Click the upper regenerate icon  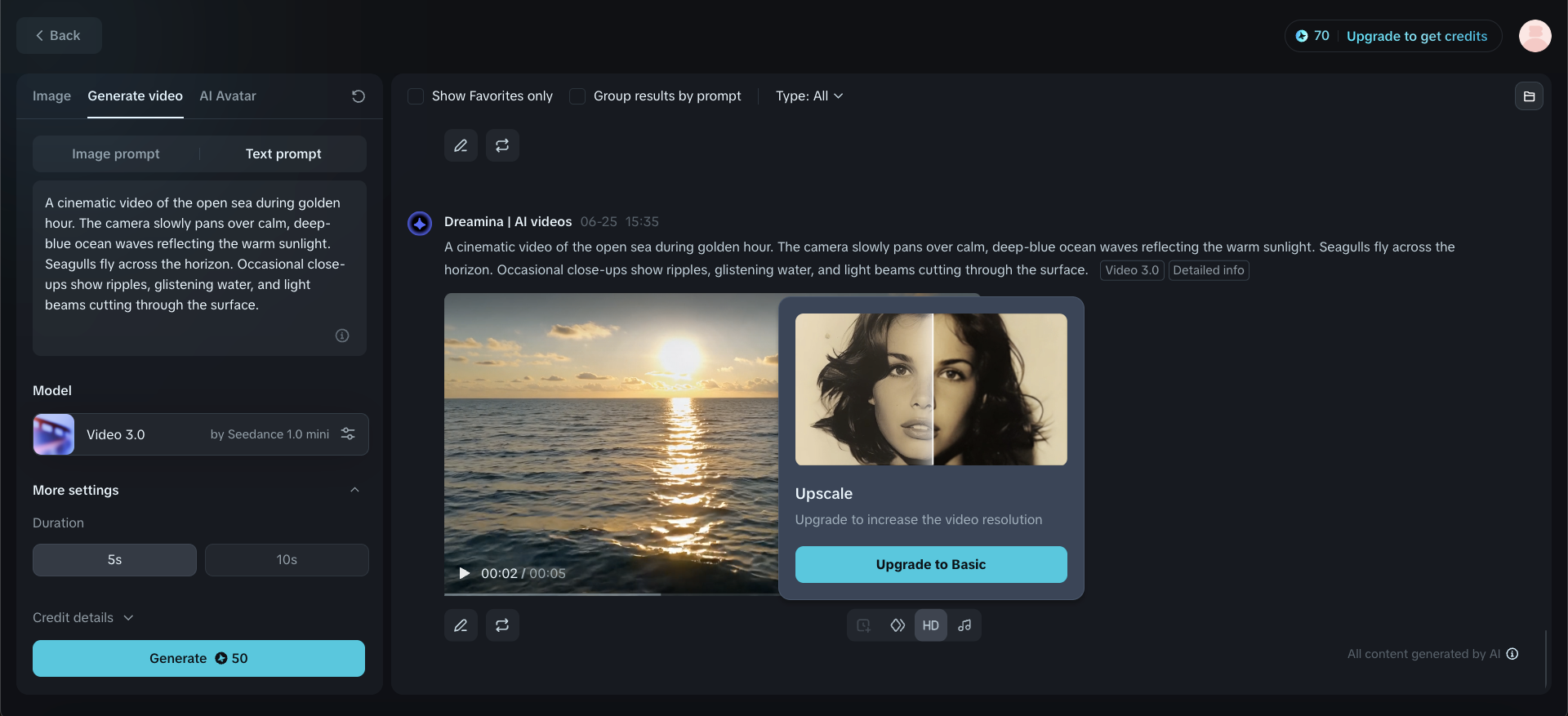pyautogui.click(x=502, y=145)
